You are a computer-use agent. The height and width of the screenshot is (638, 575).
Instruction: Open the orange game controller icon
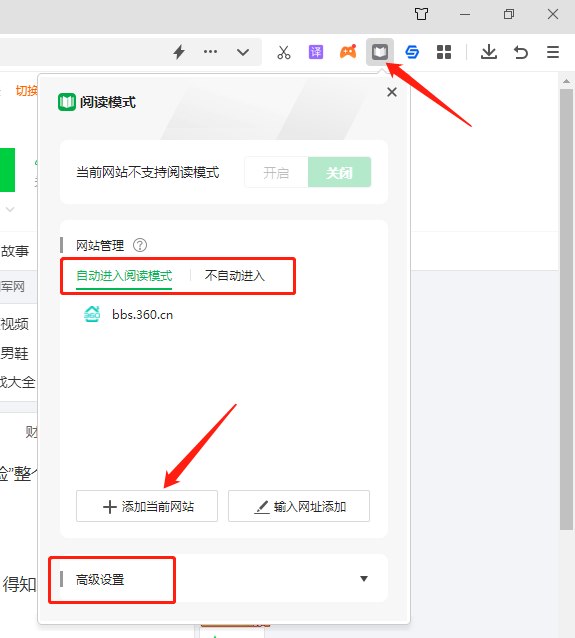tap(348, 52)
